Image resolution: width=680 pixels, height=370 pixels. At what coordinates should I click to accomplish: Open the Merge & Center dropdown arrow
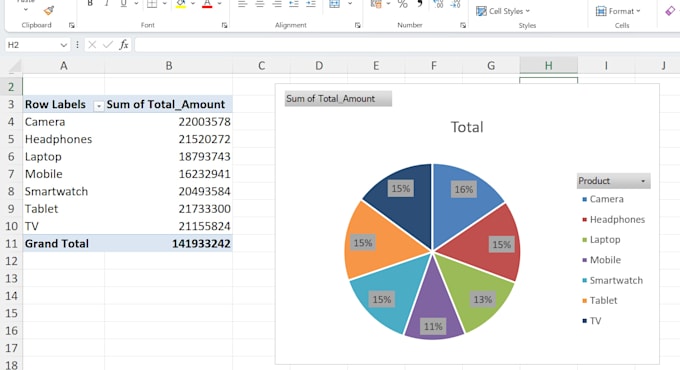350,4
